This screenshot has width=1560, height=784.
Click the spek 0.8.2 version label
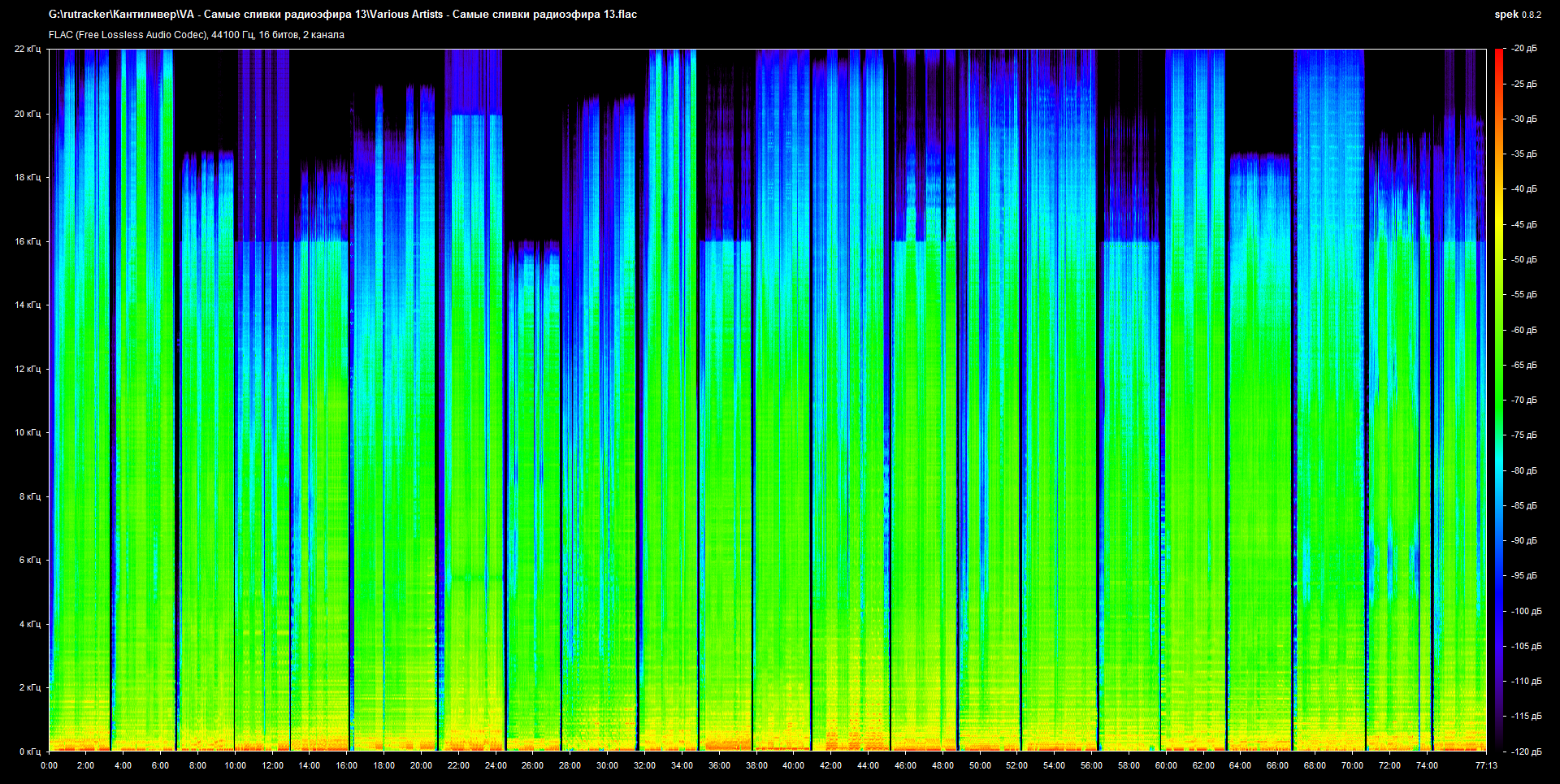[1517, 15]
